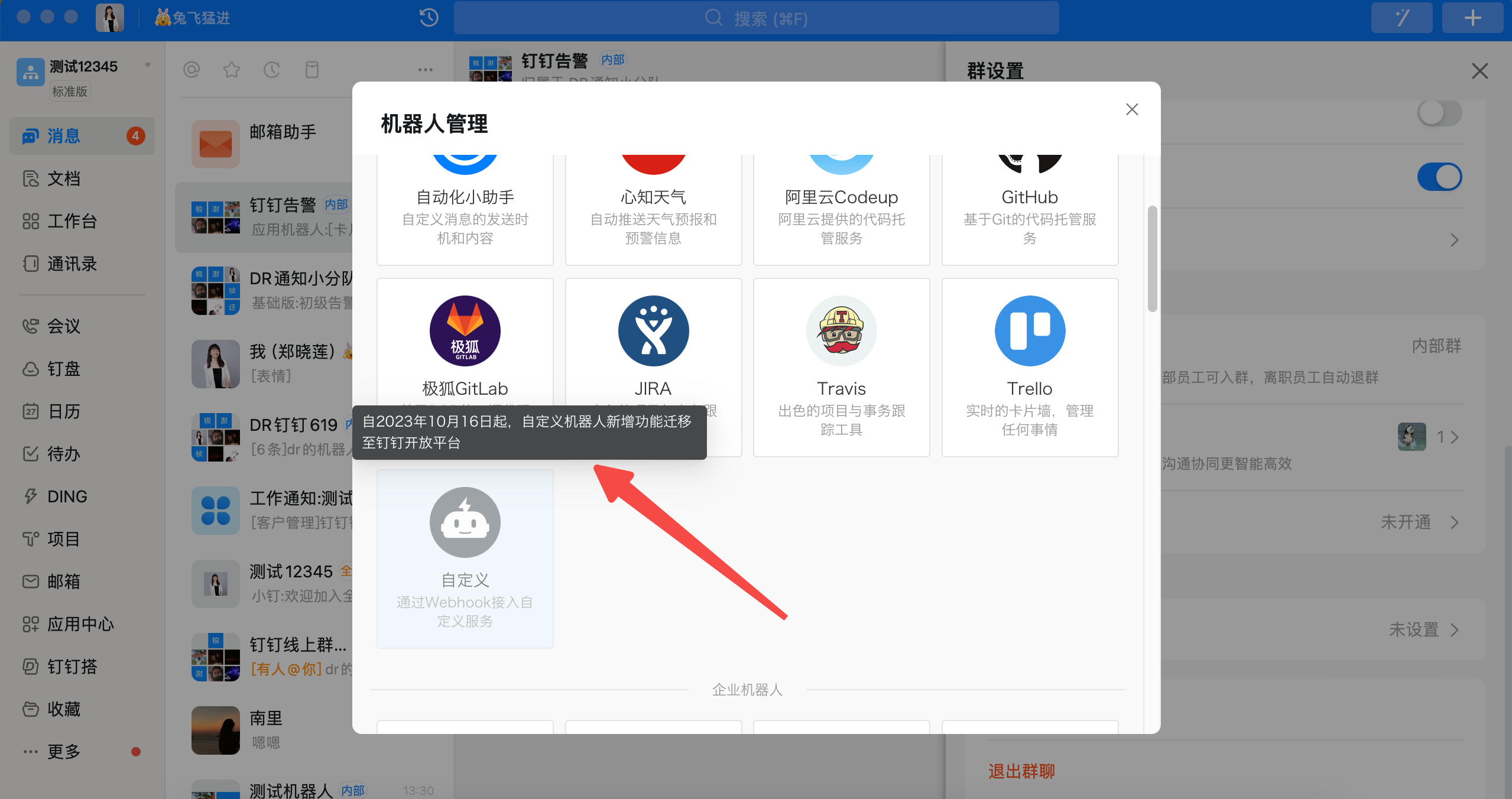Select the 自定义 Webhook robot
The width and height of the screenshot is (1512, 799).
(x=465, y=558)
